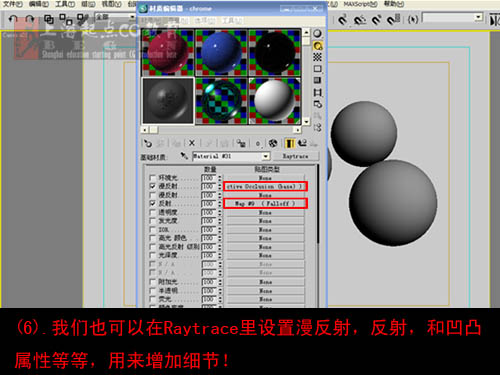Select the black sphere sample slot
This screenshot has height=375, width=500.
tap(274, 52)
